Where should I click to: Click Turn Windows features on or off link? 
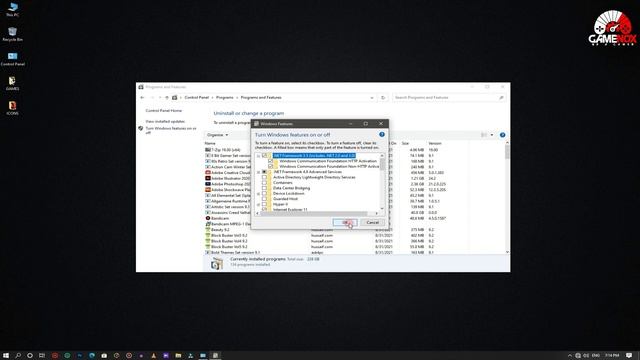coord(171,130)
